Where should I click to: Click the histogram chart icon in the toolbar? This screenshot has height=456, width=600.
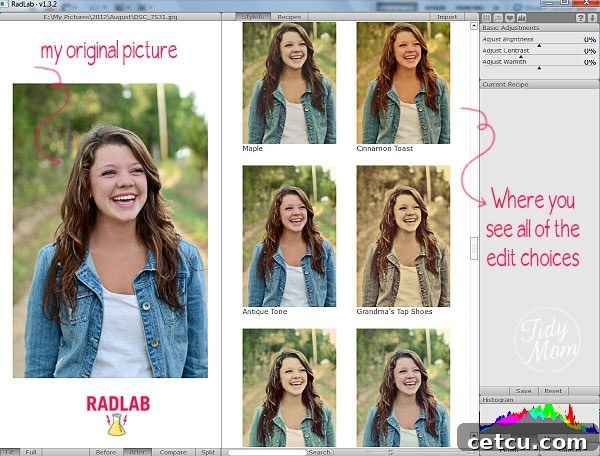point(521,18)
